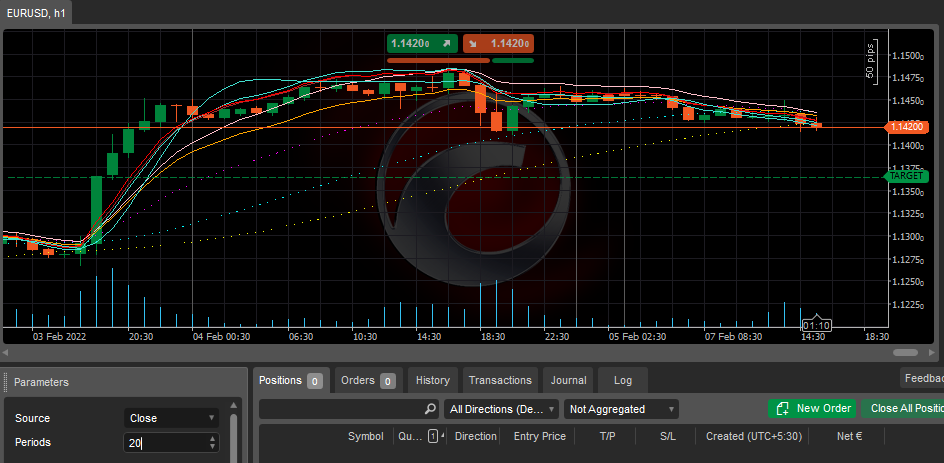Open the Transactions tab
The width and height of the screenshot is (944, 463).
(500, 381)
